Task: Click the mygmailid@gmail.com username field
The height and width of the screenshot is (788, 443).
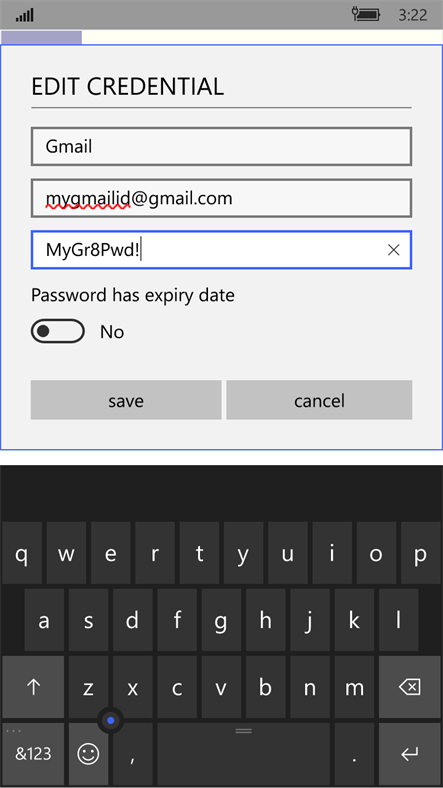Action: click(222, 198)
